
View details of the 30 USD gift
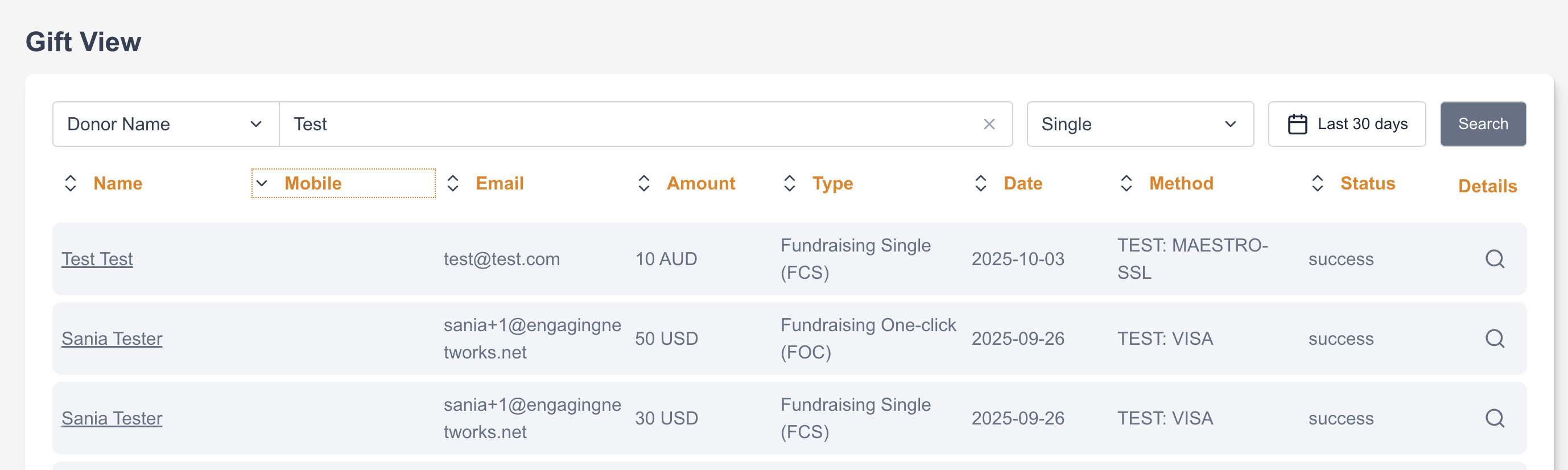[x=1495, y=418]
